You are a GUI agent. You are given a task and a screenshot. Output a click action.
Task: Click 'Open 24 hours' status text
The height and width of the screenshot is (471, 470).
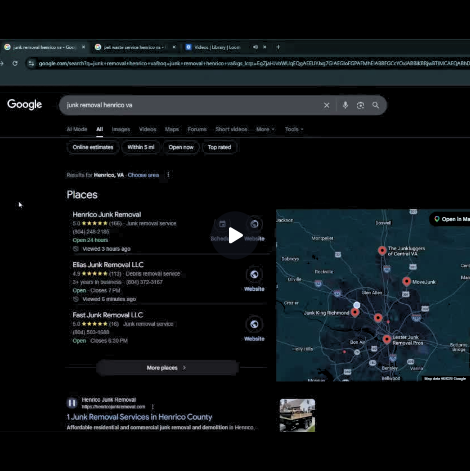coord(90,240)
